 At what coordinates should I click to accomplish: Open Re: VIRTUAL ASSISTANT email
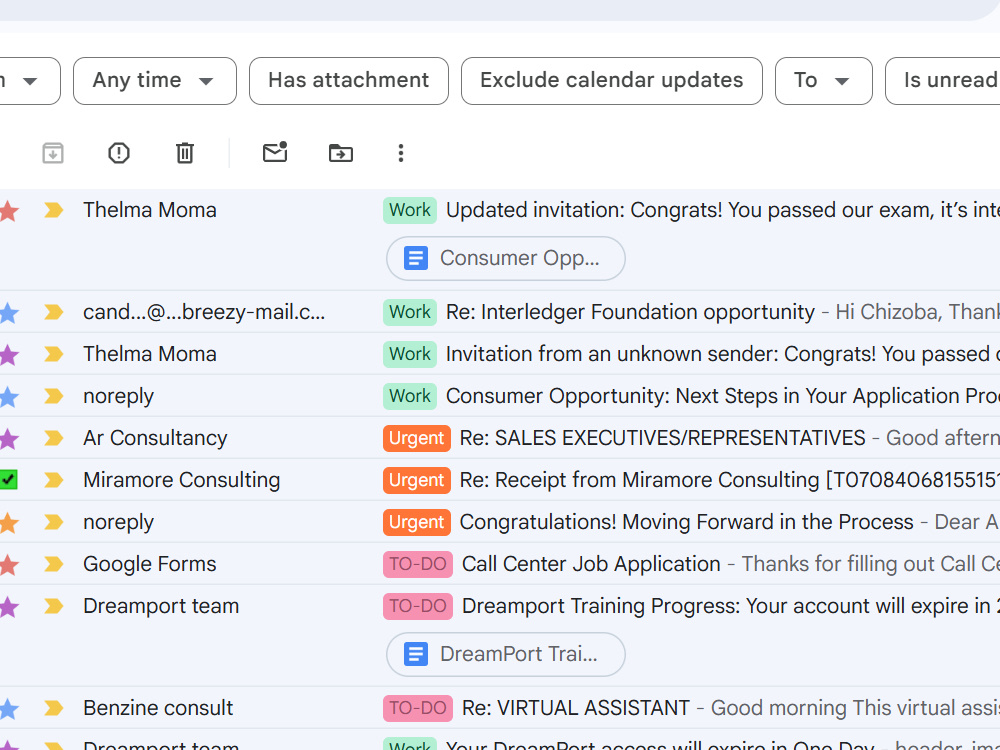[576, 709]
